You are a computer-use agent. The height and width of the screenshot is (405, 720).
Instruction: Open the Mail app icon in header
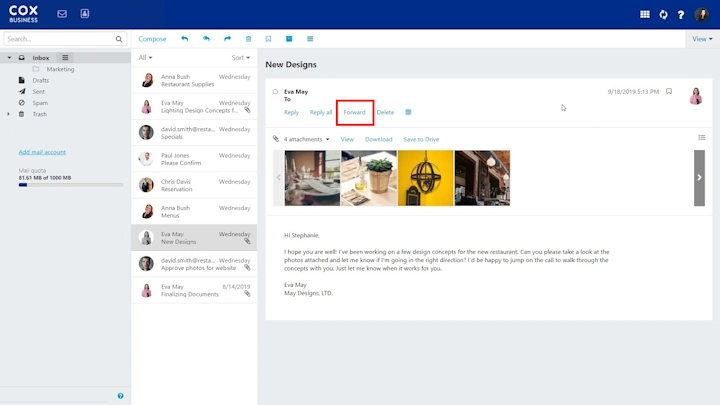(x=62, y=14)
